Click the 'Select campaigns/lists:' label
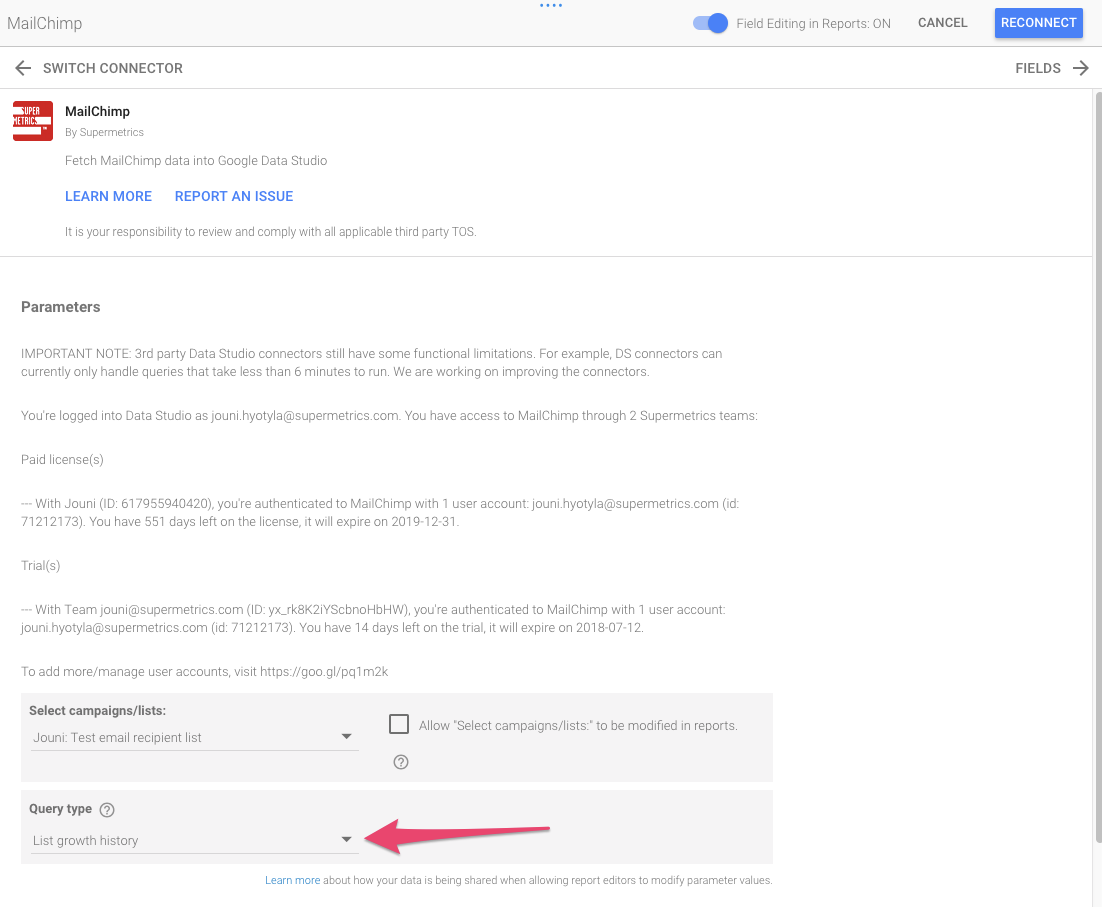 (98, 710)
